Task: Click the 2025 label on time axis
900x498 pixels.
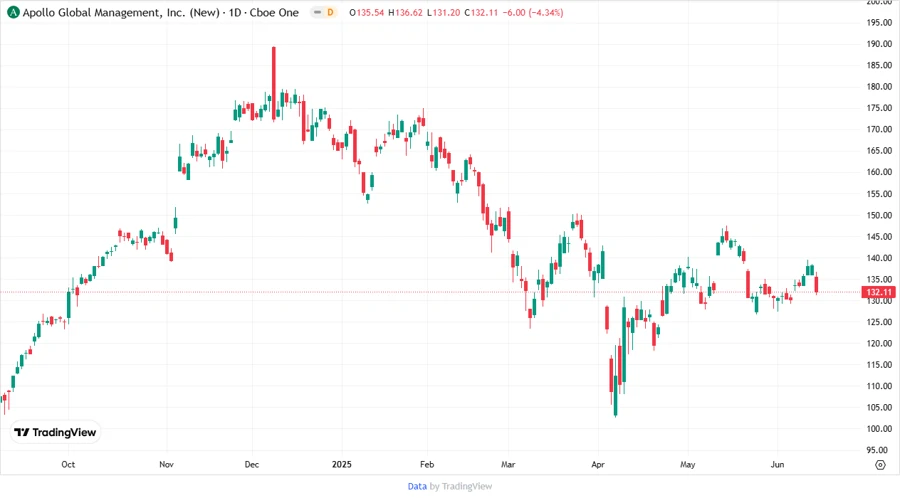Action: coord(342,464)
